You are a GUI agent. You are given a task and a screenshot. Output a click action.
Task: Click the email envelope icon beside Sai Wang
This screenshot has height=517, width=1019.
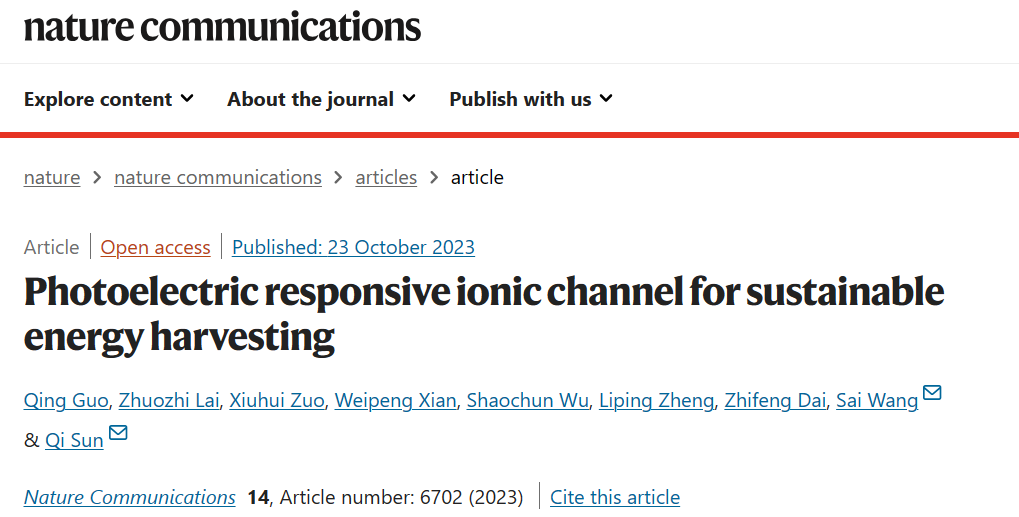[x=932, y=392]
